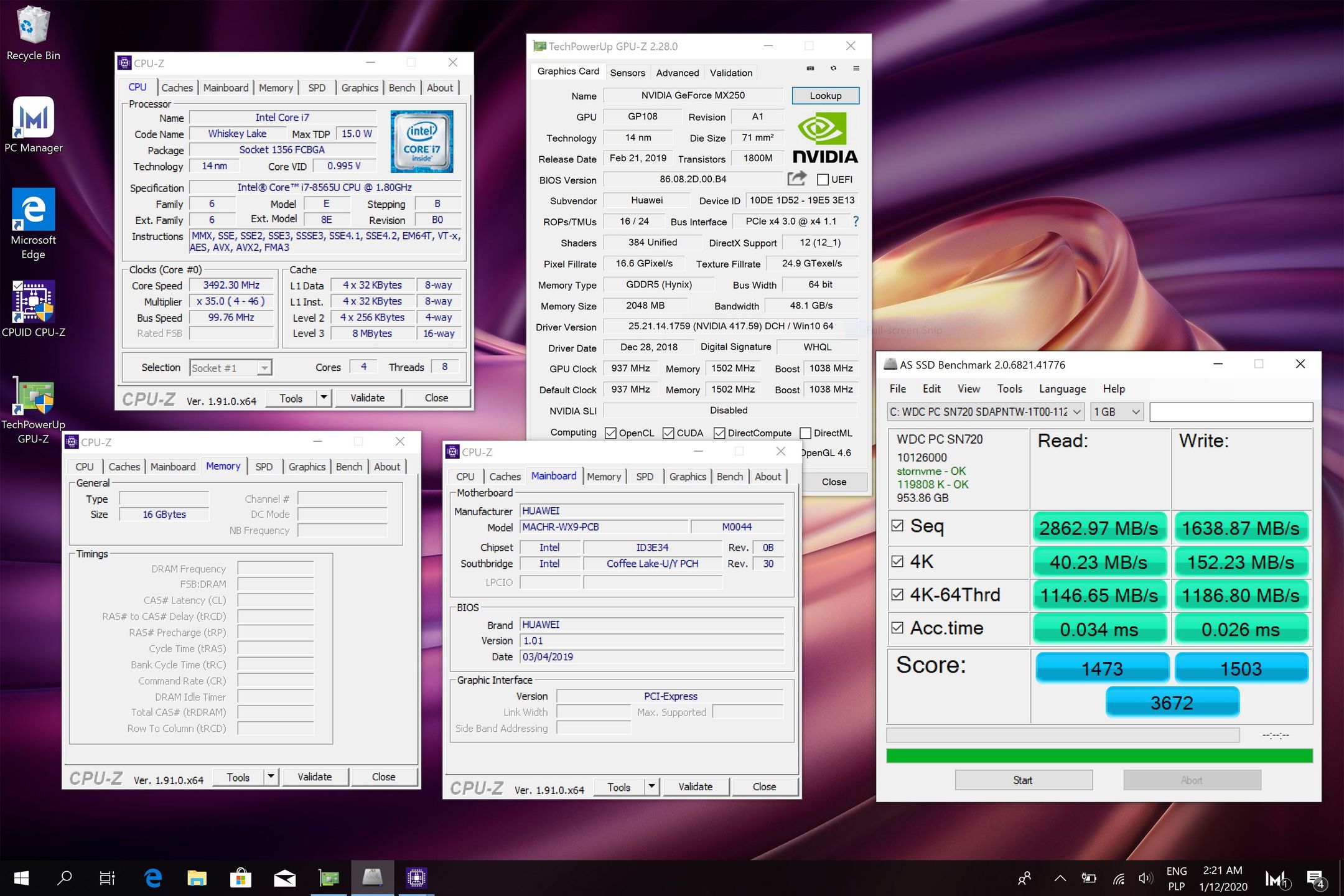Screen dimensions: 1344x896
Task: Uncheck the 4K-64Thrd benchmark test
Action: coord(897,594)
